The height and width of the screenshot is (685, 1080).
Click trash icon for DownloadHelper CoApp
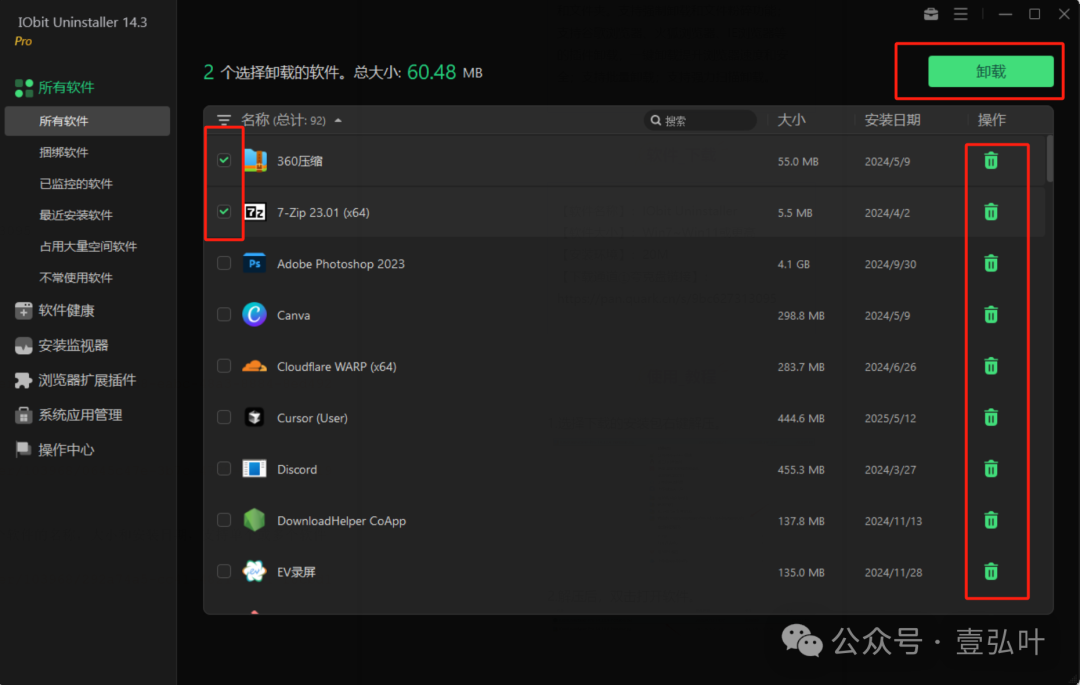tap(990, 520)
